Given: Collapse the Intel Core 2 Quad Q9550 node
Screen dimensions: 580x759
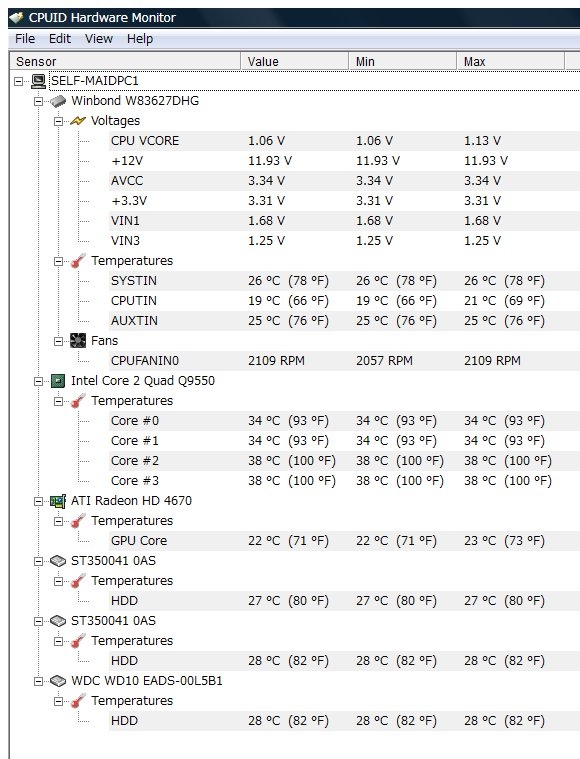Looking at the screenshot, I should point(38,381).
